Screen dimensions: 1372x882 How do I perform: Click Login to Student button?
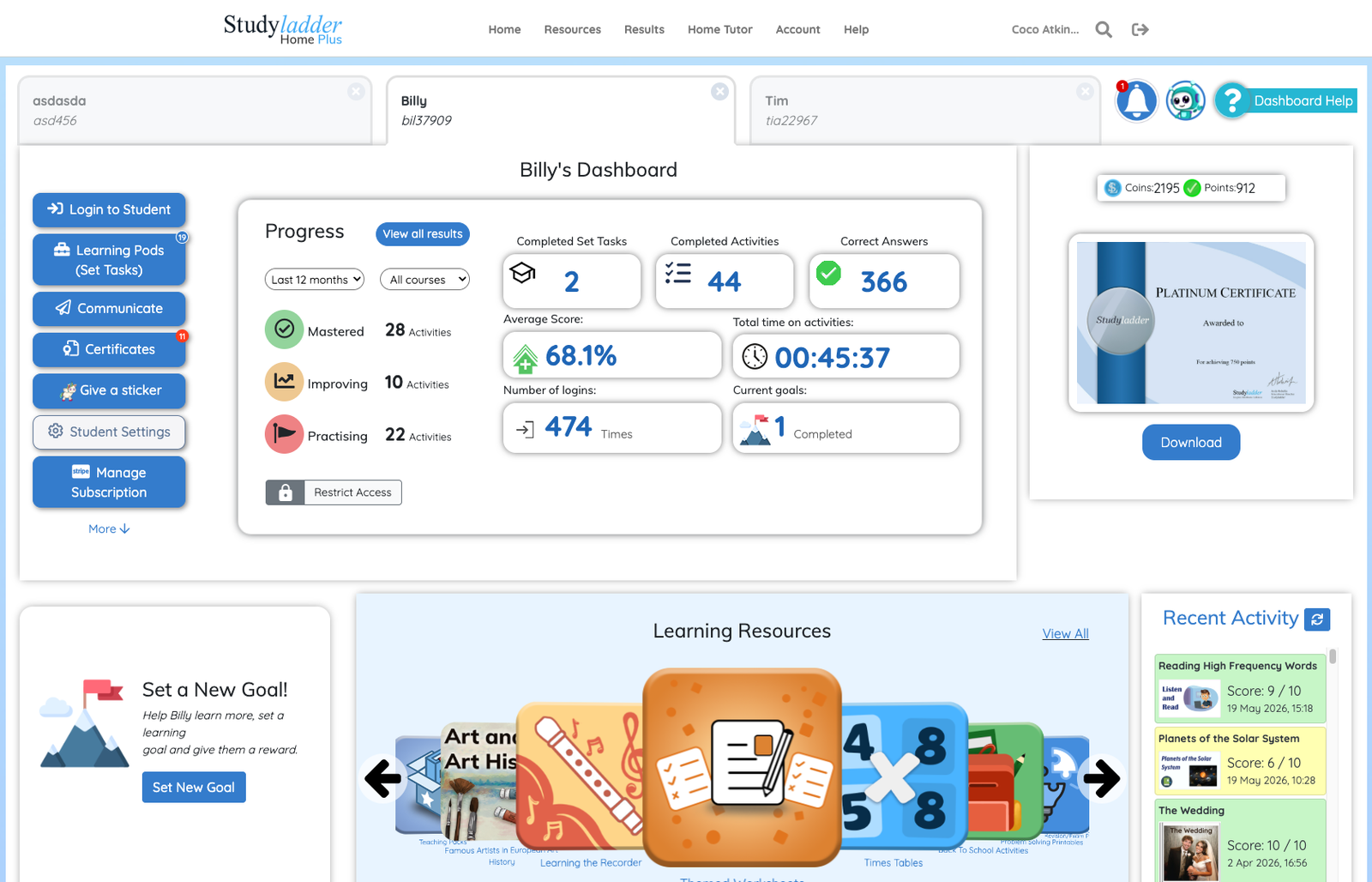[109, 210]
